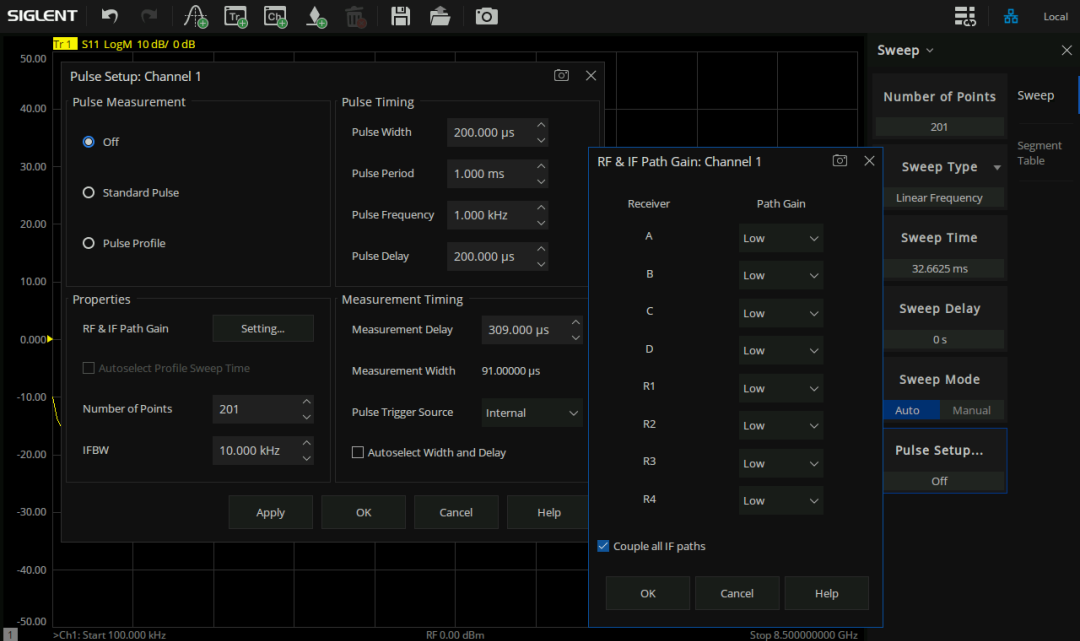This screenshot has height=641, width=1080.
Task: Click the undo arrow in toolbar
Action: click(x=110, y=16)
